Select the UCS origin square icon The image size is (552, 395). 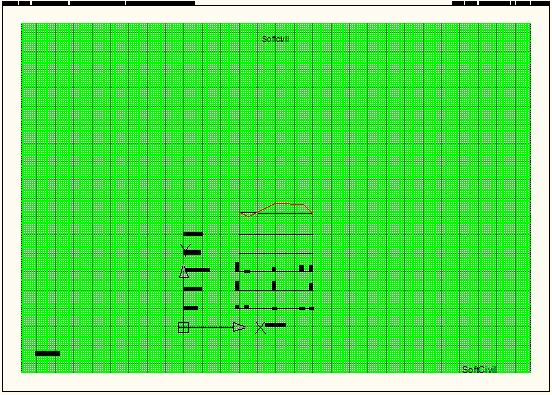[183, 327]
